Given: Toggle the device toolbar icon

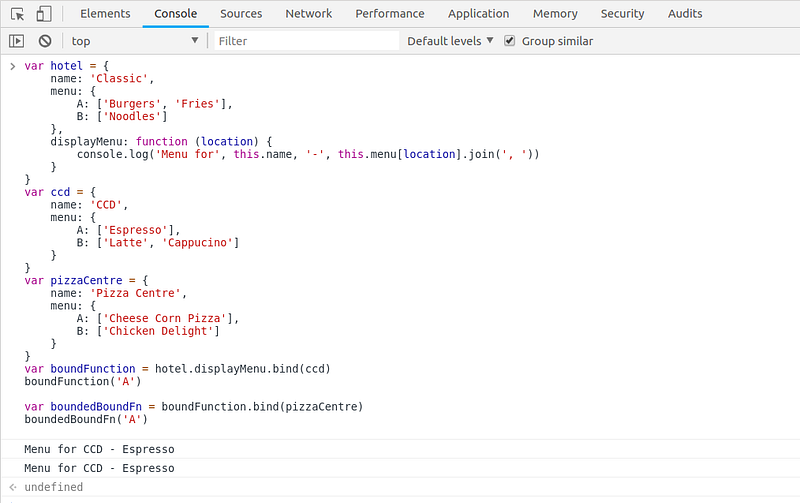Looking at the screenshot, I should (x=44, y=14).
